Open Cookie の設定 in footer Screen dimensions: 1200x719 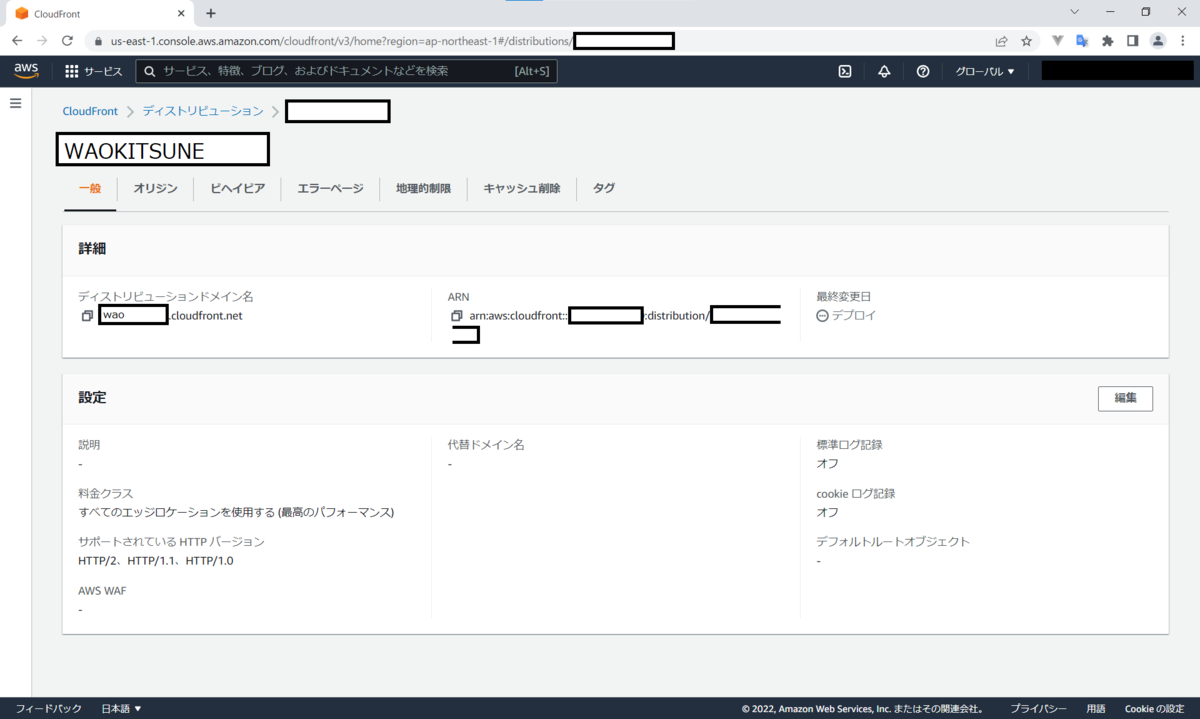[x=1155, y=709]
